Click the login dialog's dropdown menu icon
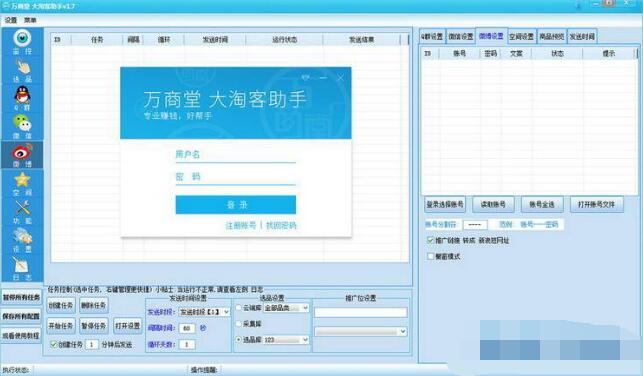 305,77
